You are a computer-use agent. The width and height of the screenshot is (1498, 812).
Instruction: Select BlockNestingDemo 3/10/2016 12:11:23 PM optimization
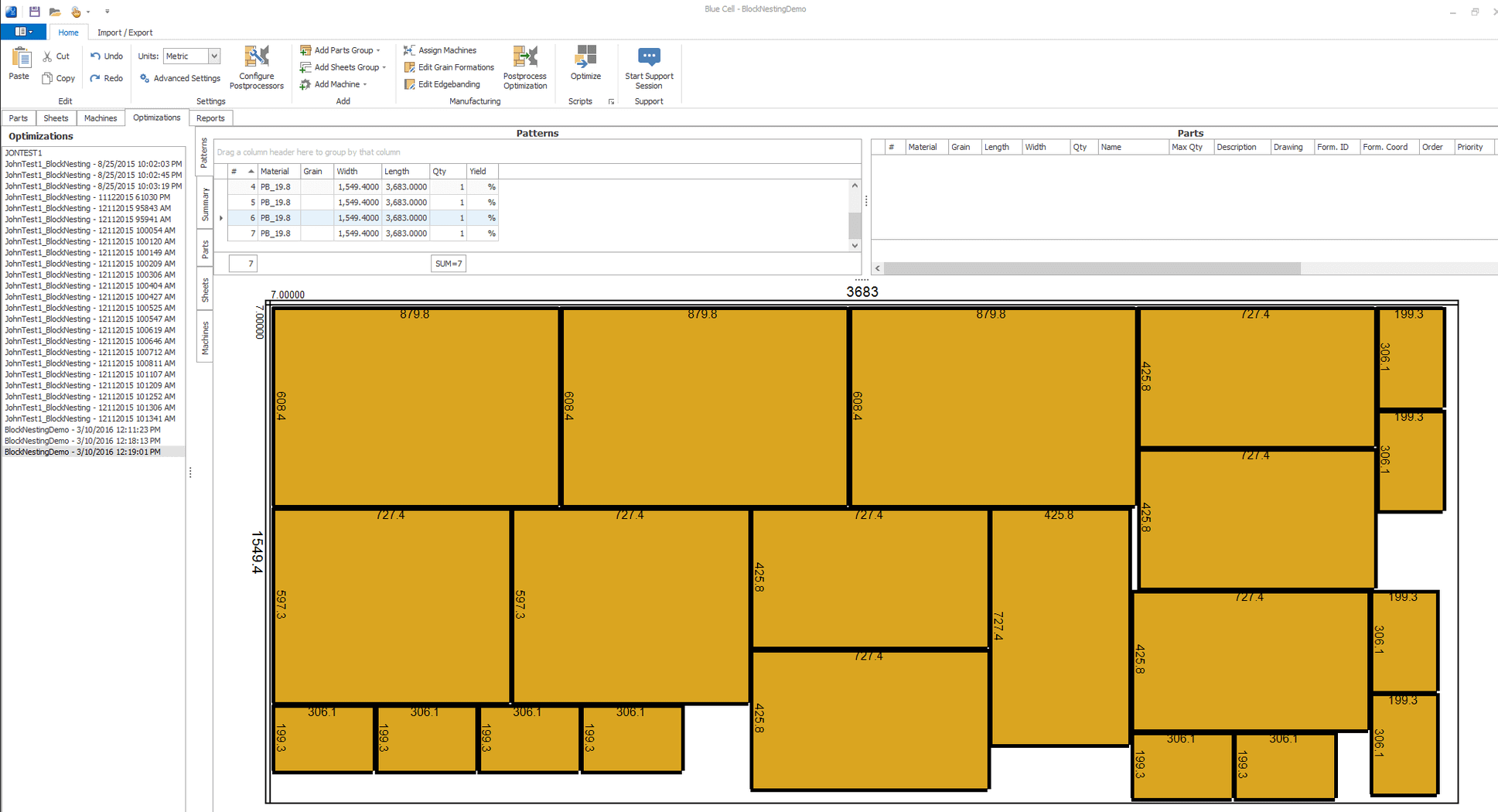click(x=83, y=430)
